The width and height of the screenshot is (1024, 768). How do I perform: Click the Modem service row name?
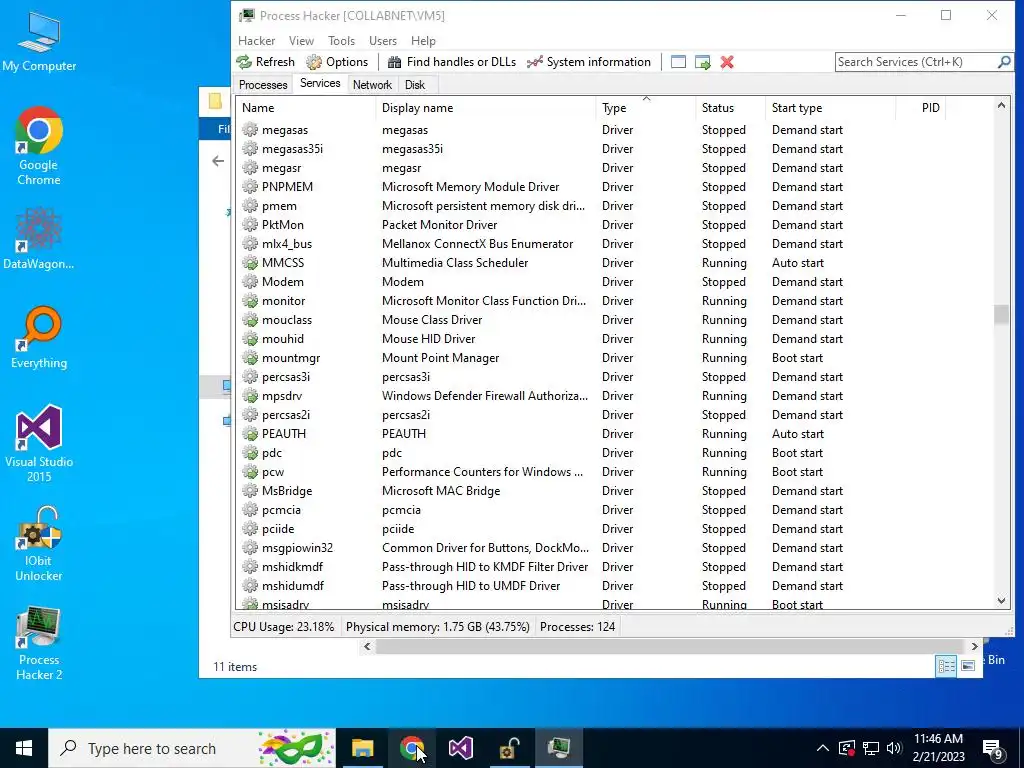click(x=283, y=281)
